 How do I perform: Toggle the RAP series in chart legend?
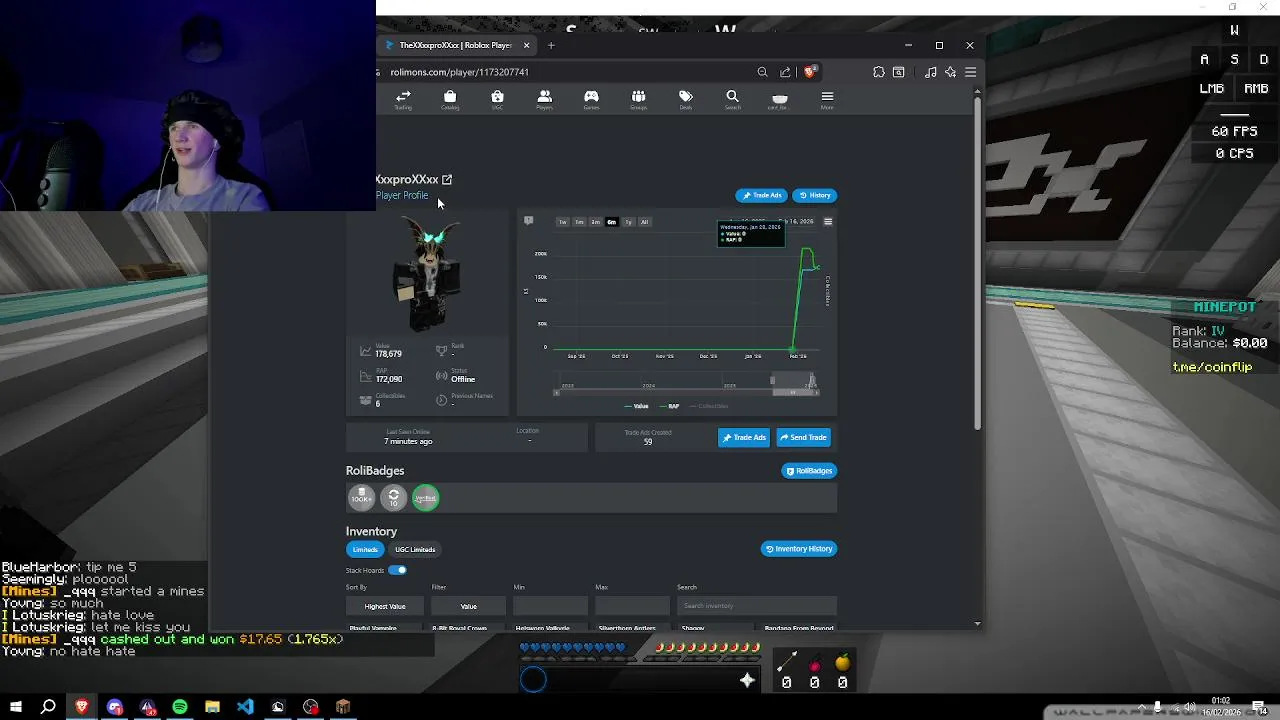click(668, 406)
